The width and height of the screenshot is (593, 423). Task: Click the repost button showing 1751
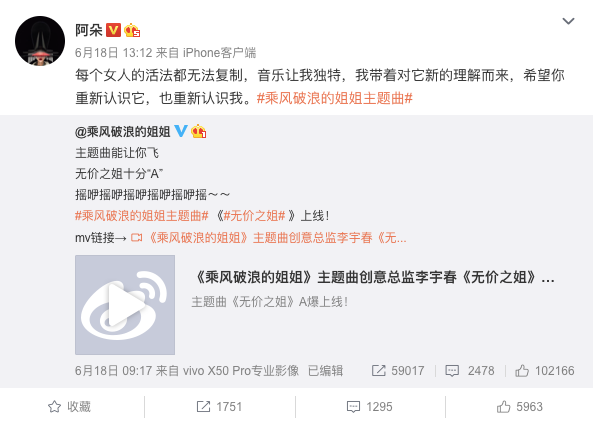pyautogui.click(x=219, y=407)
